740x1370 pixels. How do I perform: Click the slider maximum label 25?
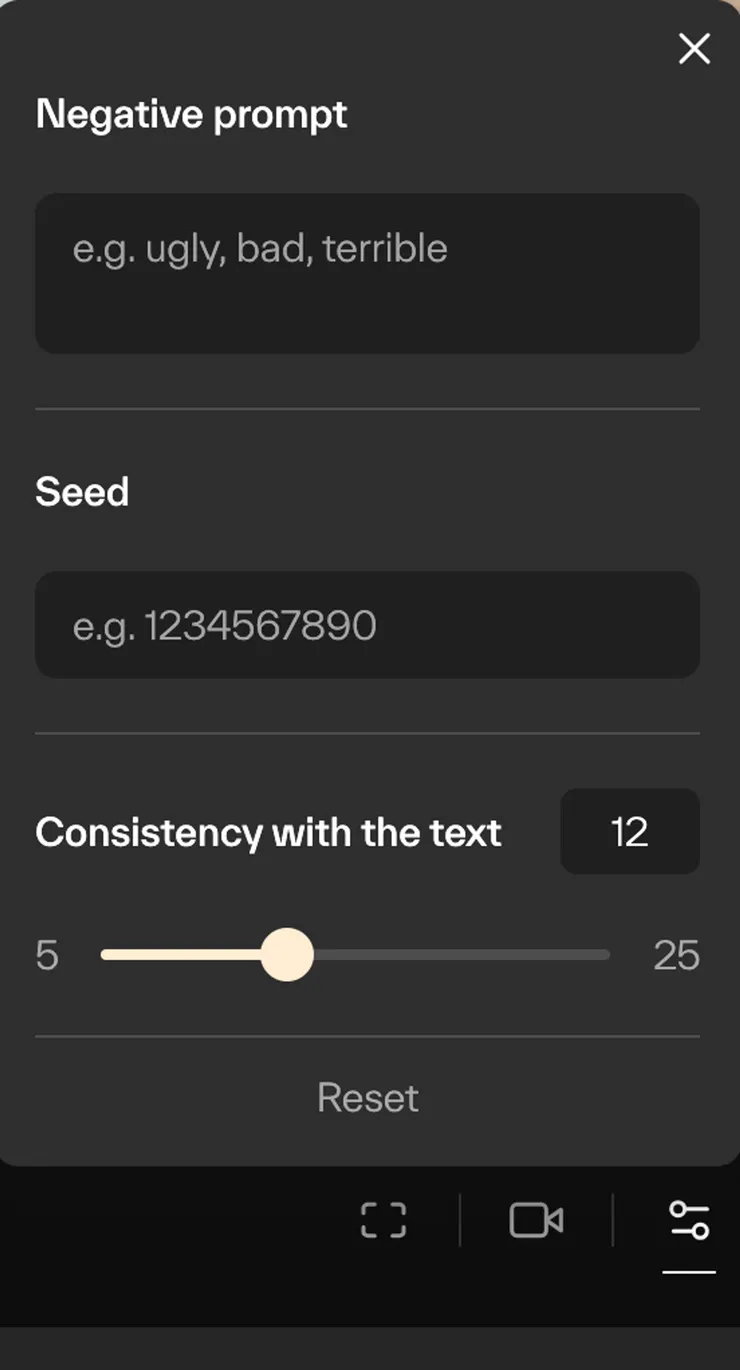click(x=676, y=956)
